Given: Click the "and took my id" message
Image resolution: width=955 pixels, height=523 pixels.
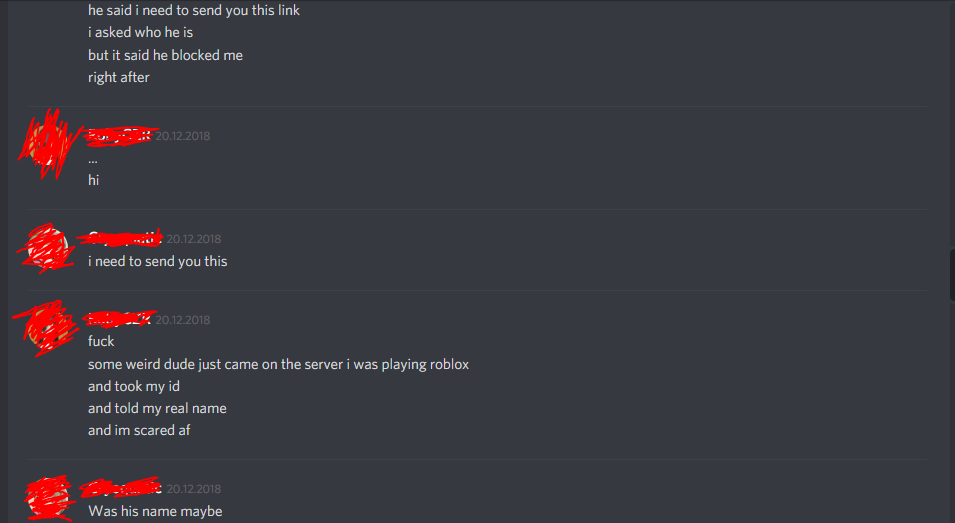Looking at the screenshot, I should coord(134,387).
